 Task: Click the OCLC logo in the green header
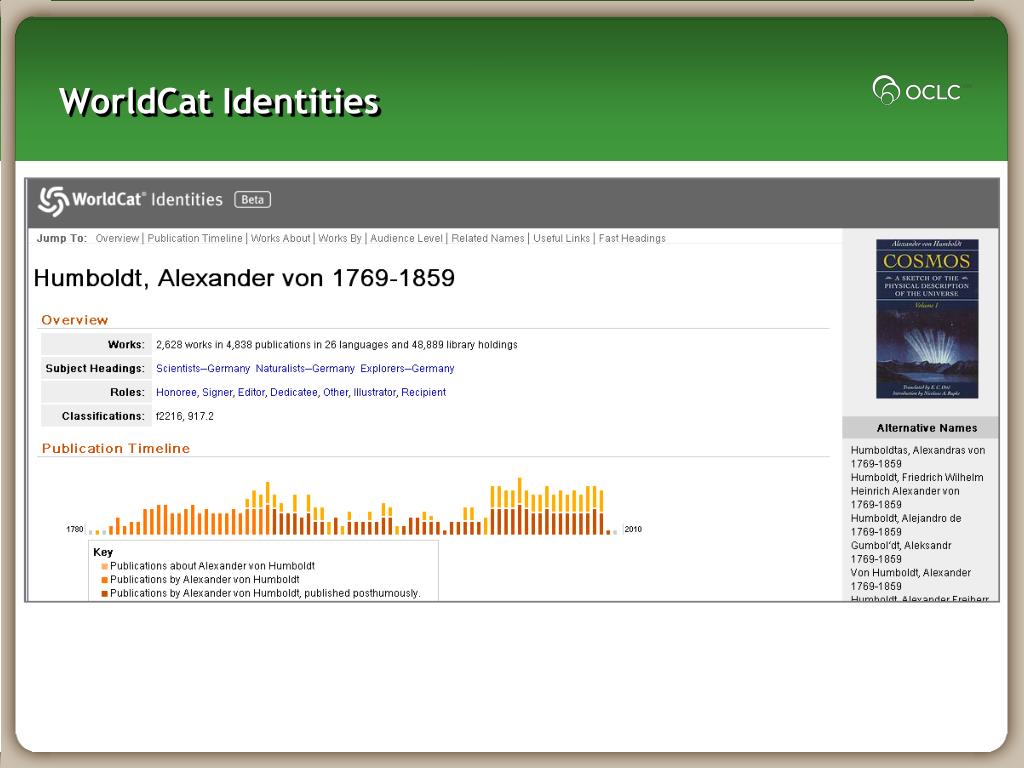tap(917, 91)
